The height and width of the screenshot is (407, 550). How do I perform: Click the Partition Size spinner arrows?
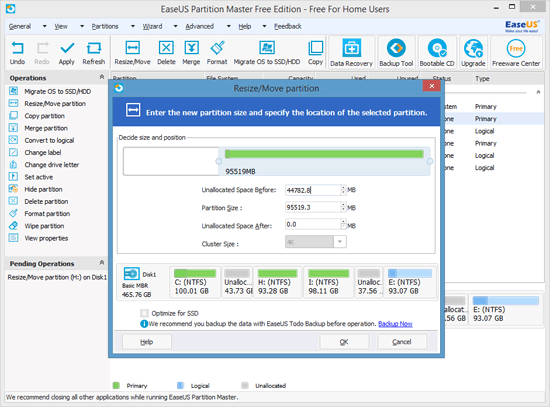coord(344,207)
